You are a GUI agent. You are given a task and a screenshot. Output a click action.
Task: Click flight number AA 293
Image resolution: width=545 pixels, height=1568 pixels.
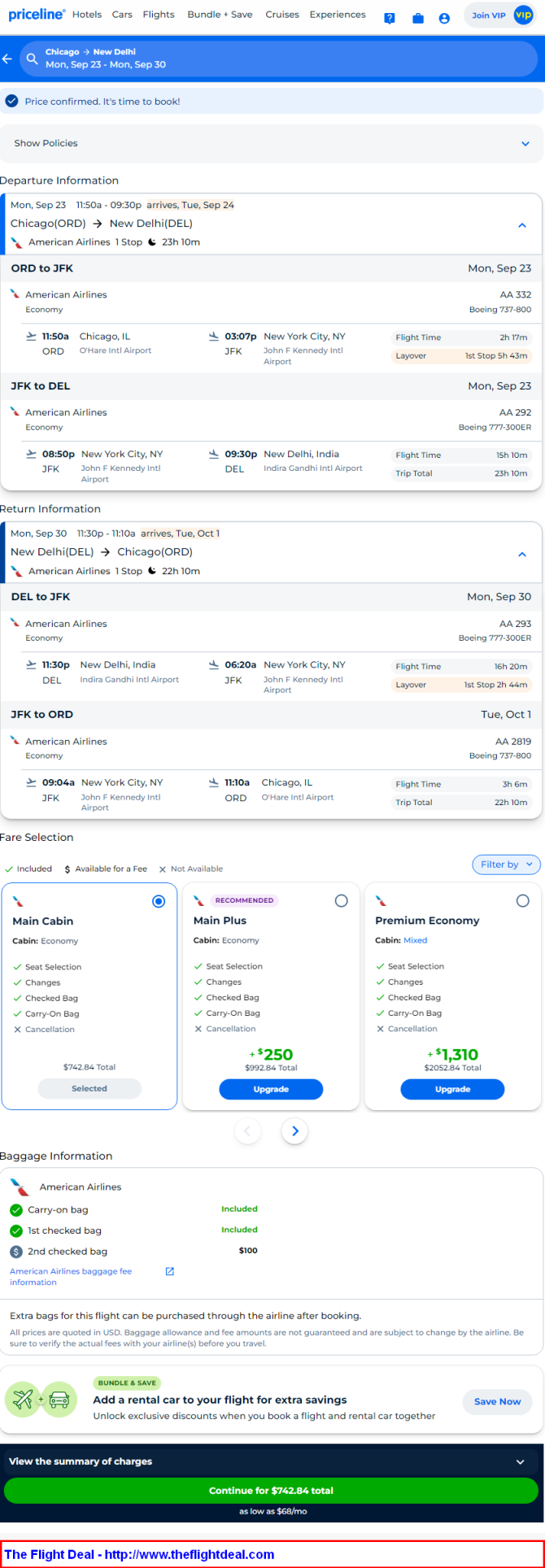point(516,624)
